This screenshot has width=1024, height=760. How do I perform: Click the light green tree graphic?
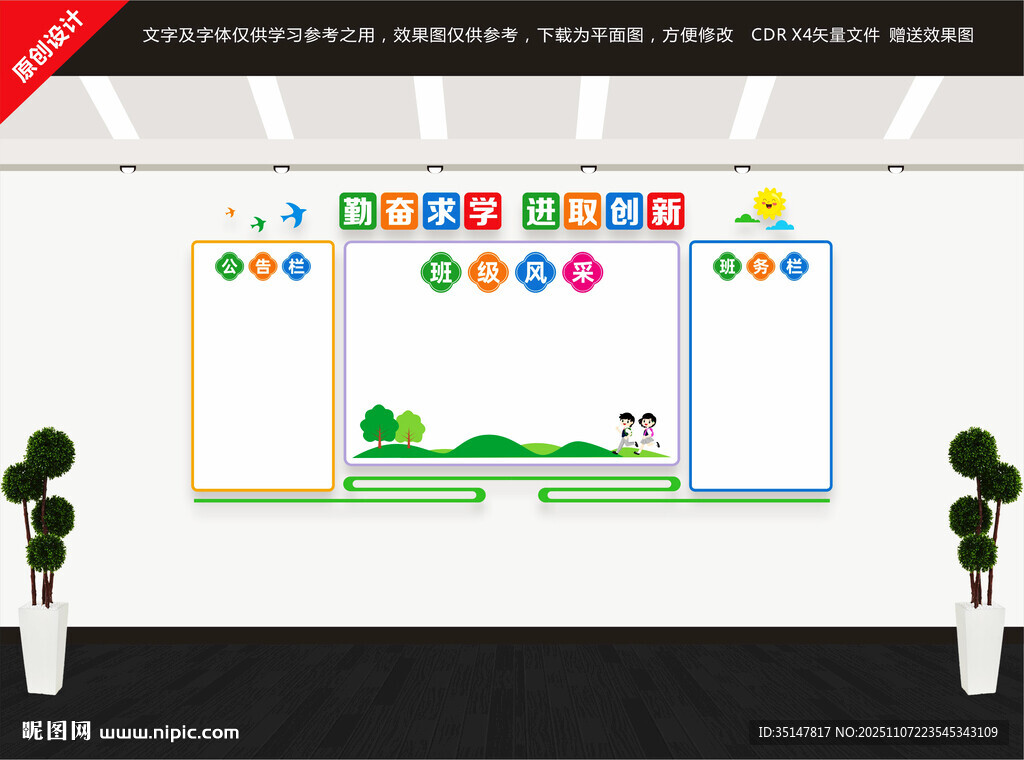coord(410,428)
